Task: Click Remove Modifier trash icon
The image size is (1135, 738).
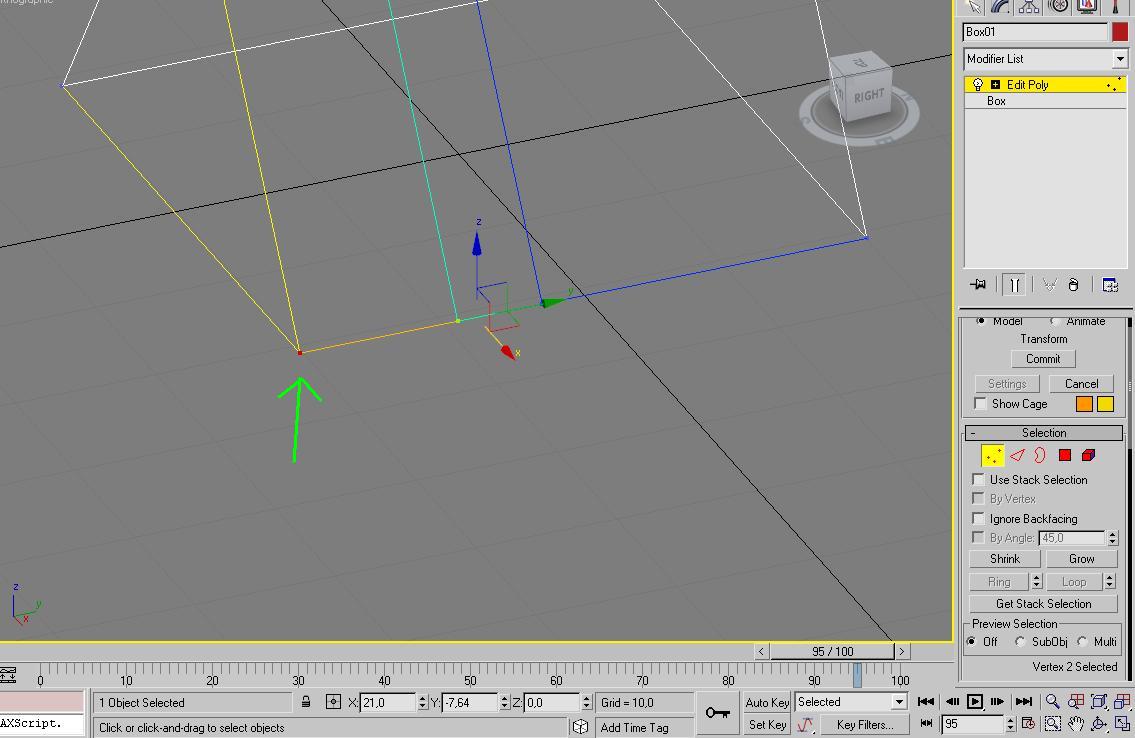Action: click(x=1073, y=285)
